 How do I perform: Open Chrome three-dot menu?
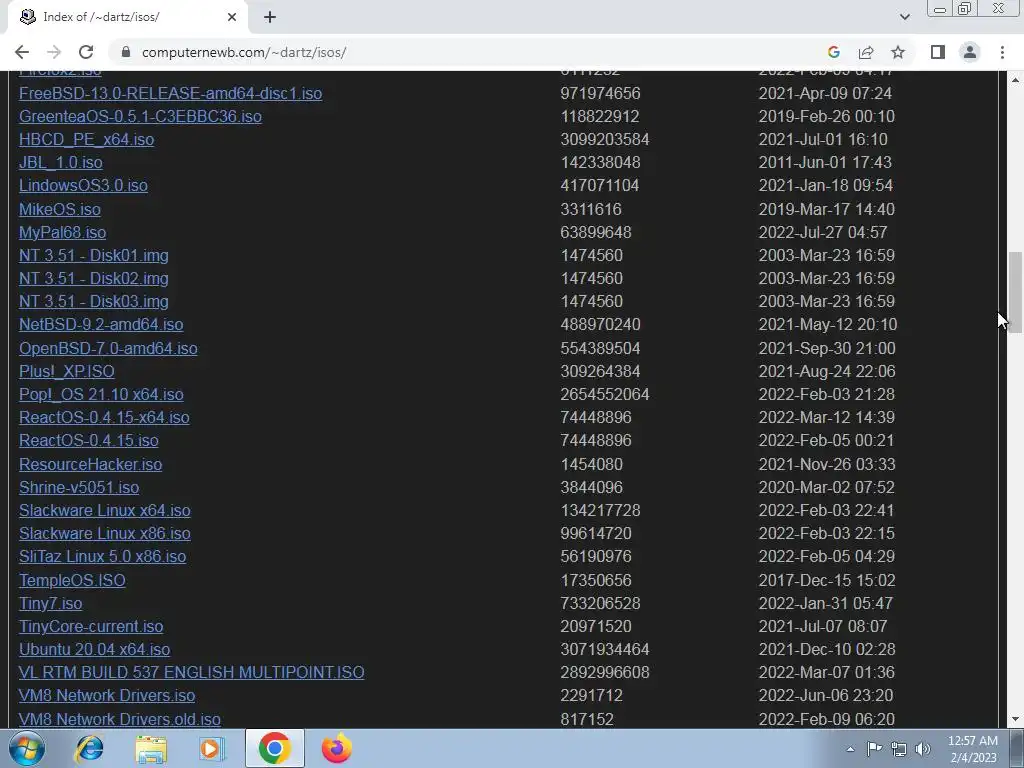(x=1002, y=52)
